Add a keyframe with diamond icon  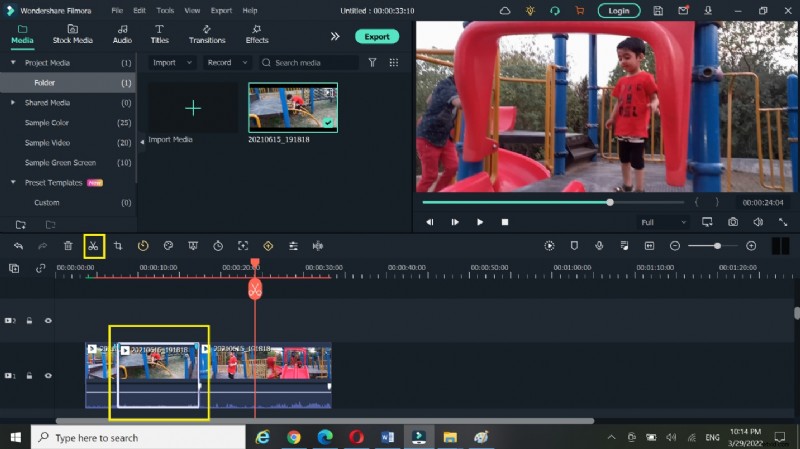[x=268, y=246]
